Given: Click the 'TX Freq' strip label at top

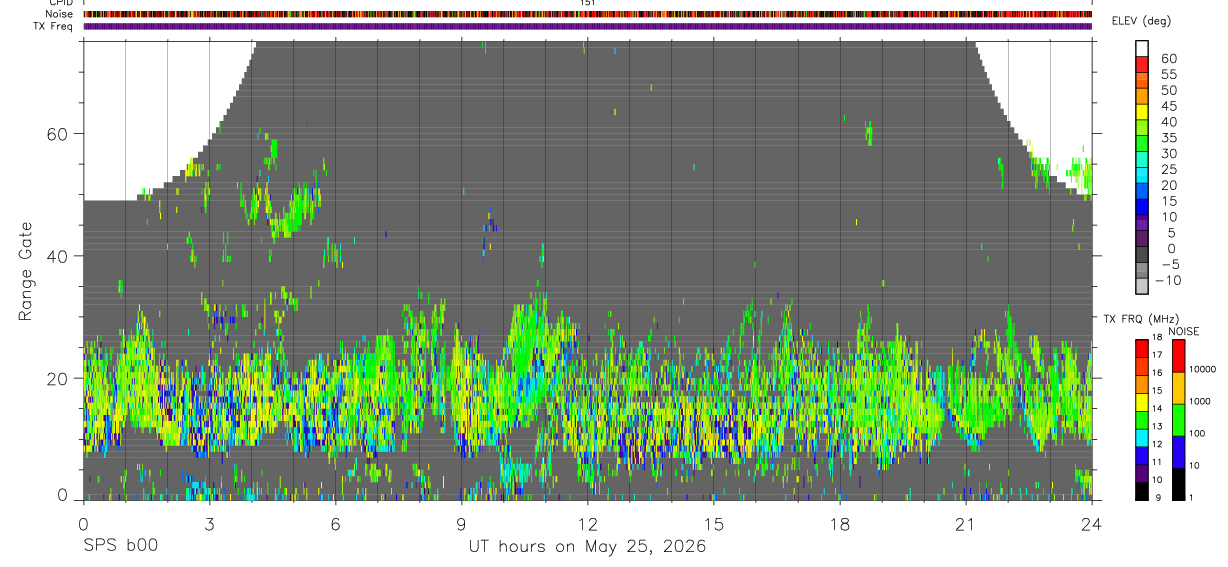Looking at the screenshot, I should [x=53, y=26].
